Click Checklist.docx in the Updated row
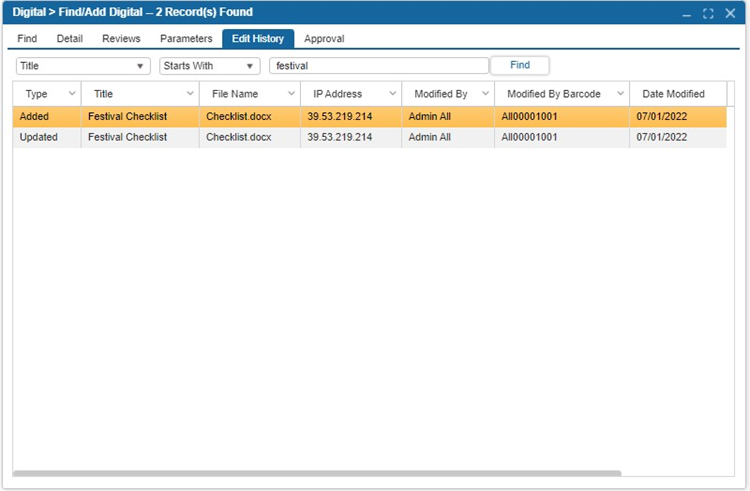Screen dimensions: 750x491 click(x=239, y=137)
